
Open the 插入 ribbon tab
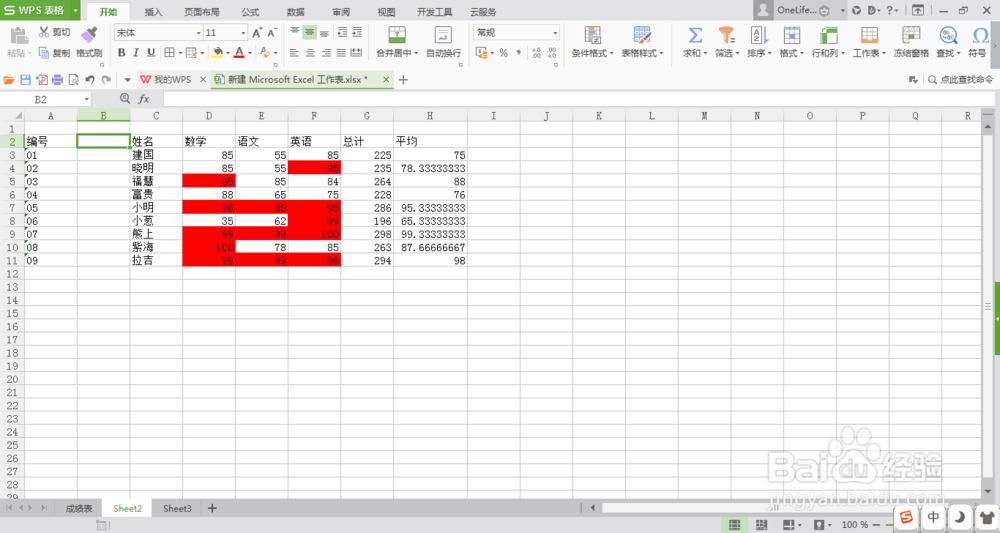tap(153, 11)
